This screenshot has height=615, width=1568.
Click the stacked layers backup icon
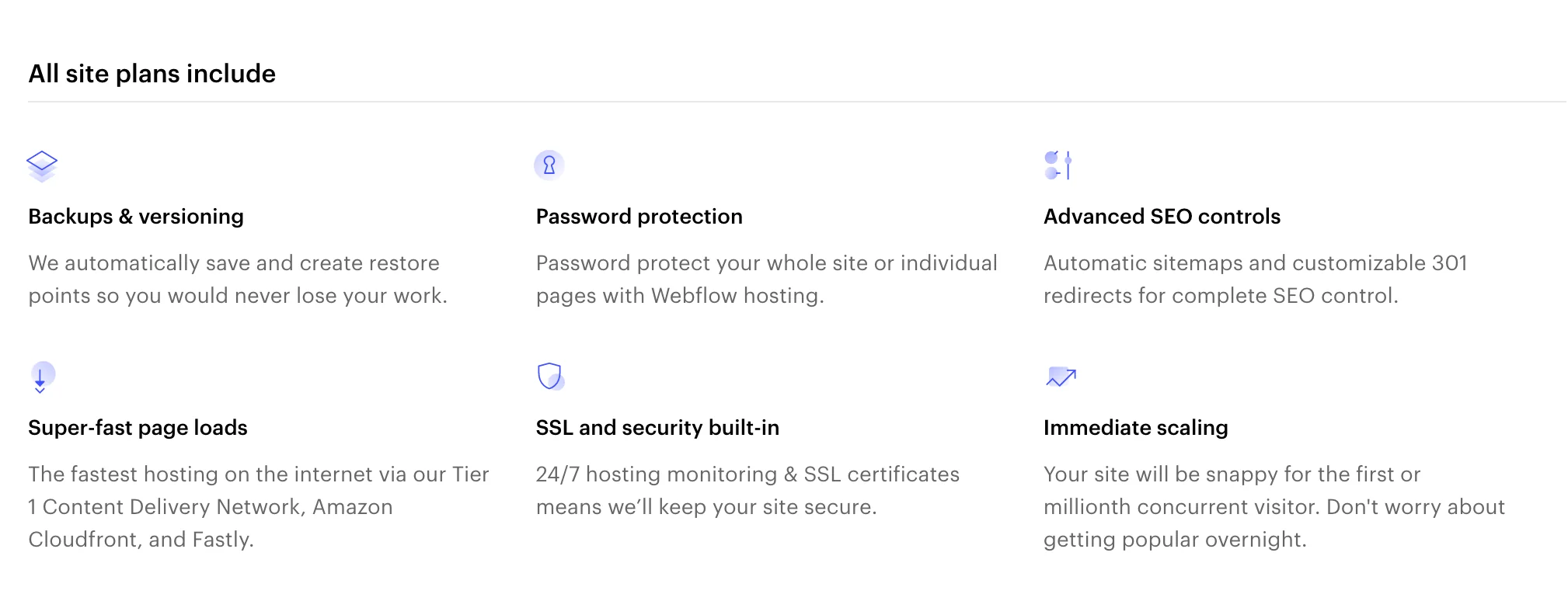[x=42, y=165]
